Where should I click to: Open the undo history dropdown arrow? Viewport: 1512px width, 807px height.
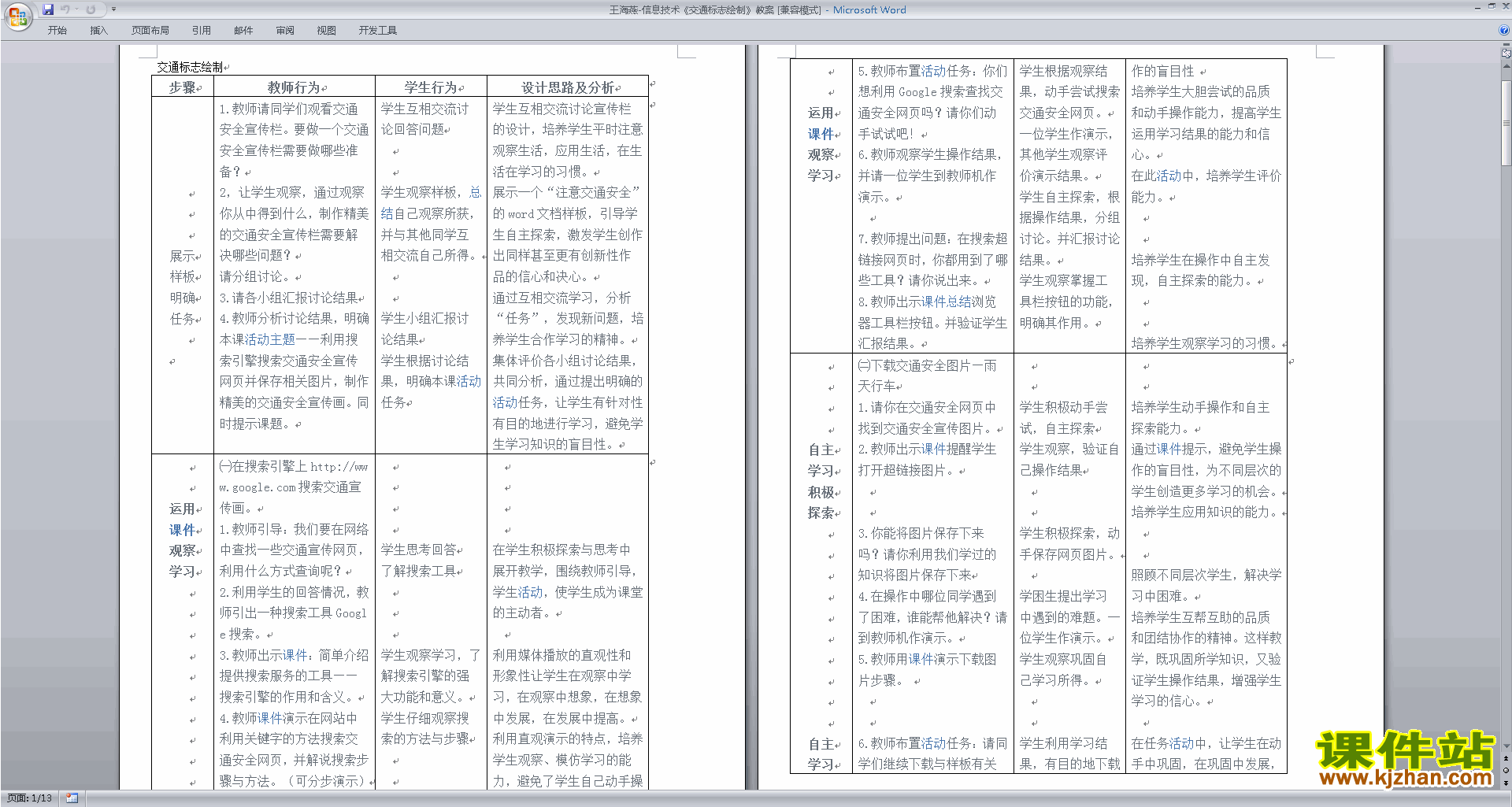76,9
